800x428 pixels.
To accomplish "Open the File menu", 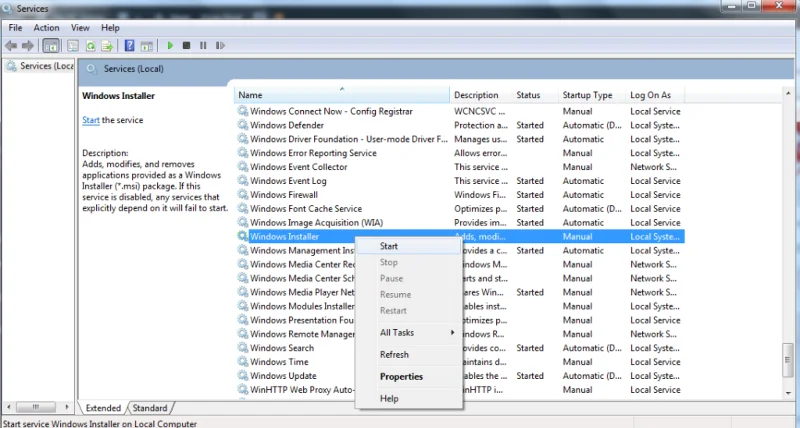I will (x=15, y=28).
